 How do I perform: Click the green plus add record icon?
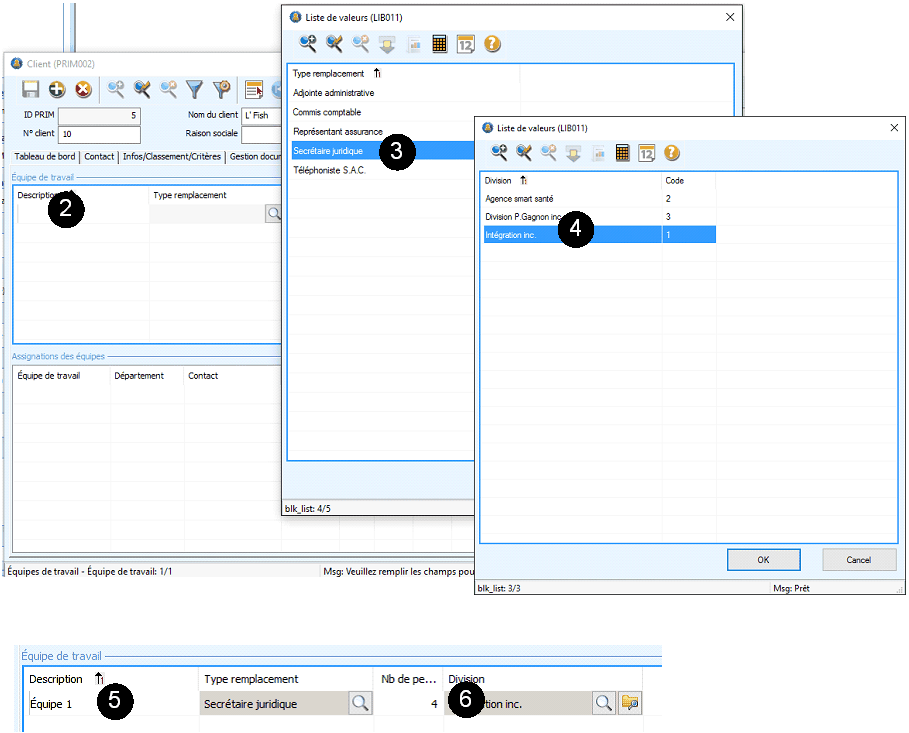coord(57,90)
